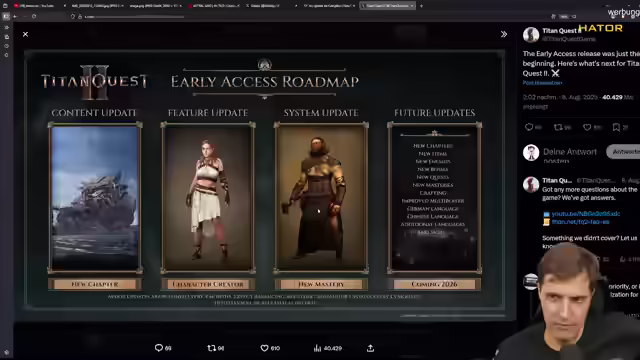Click the top chevron icon in browser sidebar
Viewport: 640px width, 360px height.
6,27
